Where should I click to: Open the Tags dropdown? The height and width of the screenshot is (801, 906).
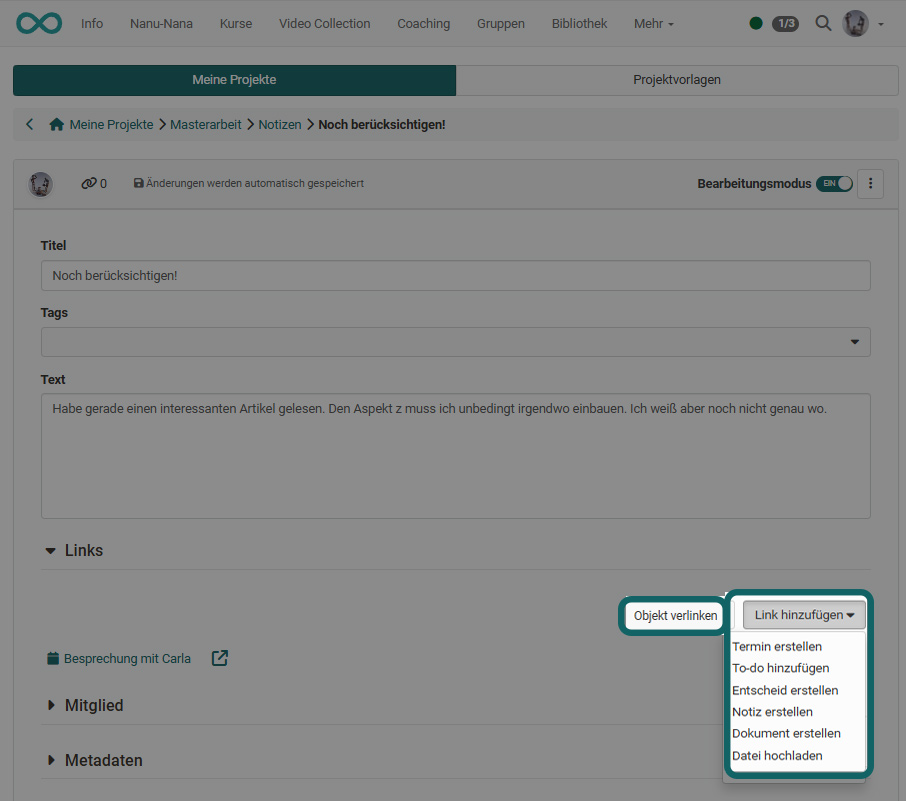point(856,341)
